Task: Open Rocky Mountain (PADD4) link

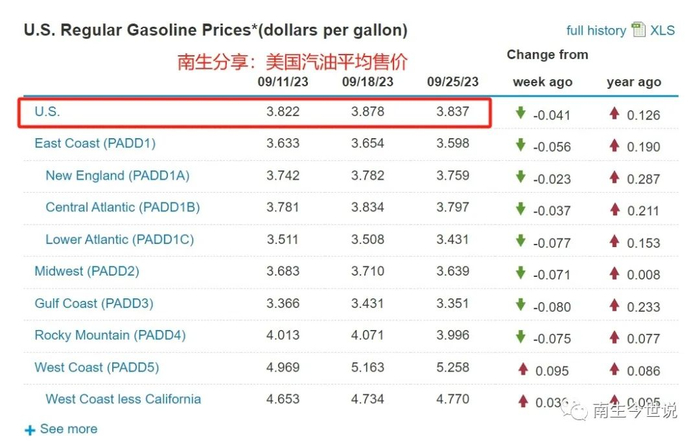Action: click(x=110, y=335)
